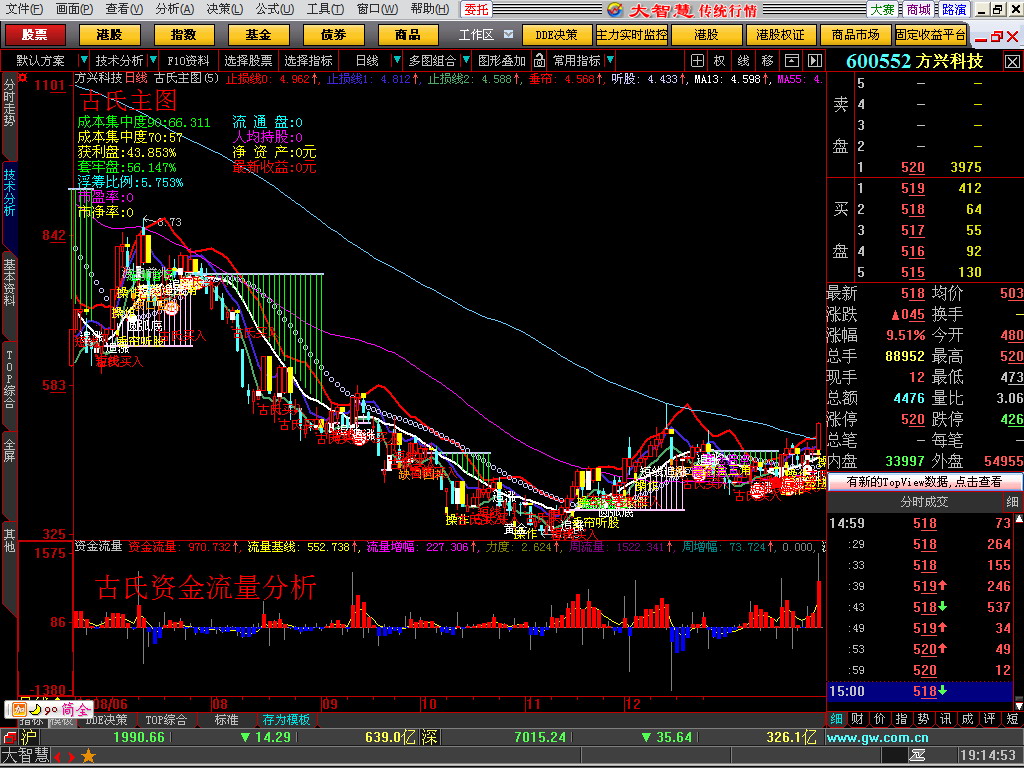Click the window-panel icon next to 移
Image resolution: width=1024 pixels, height=768 pixels.
tap(792, 61)
